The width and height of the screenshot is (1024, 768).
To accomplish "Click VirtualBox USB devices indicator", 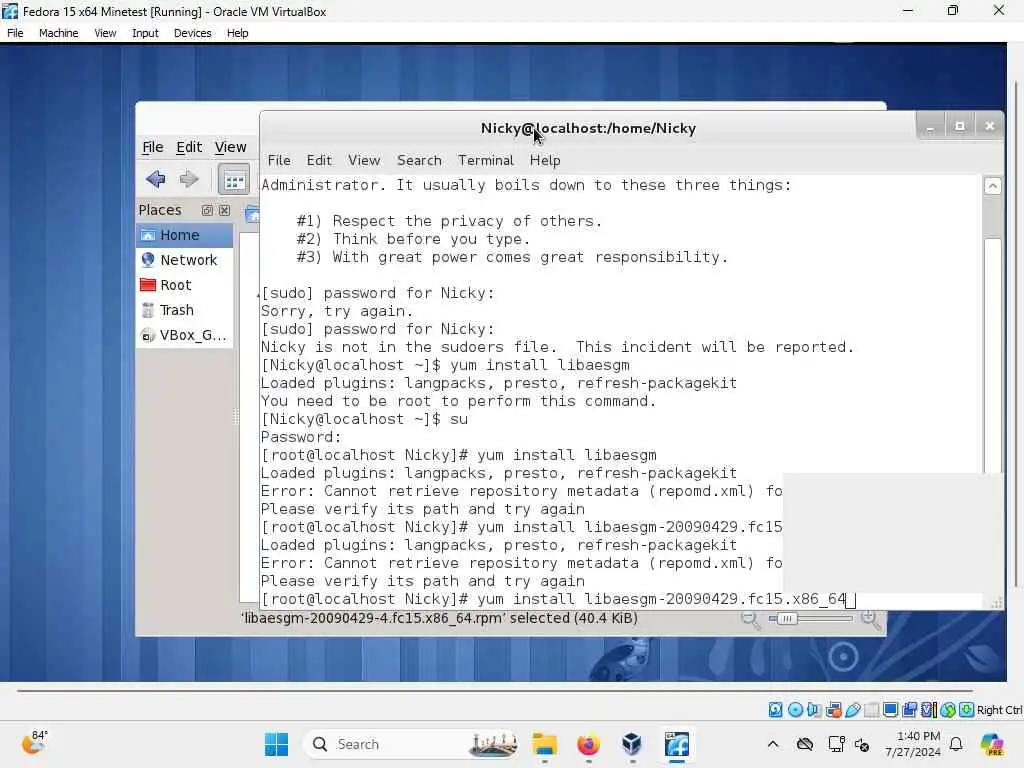I will (x=852, y=710).
